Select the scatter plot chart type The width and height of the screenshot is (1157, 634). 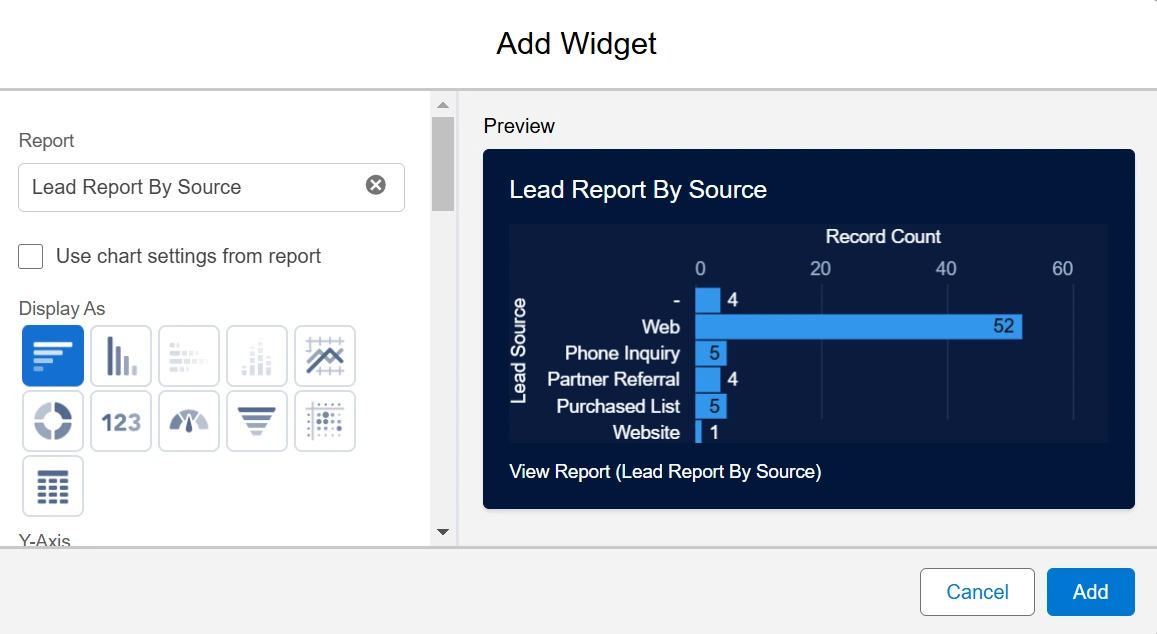pos(325,421)
